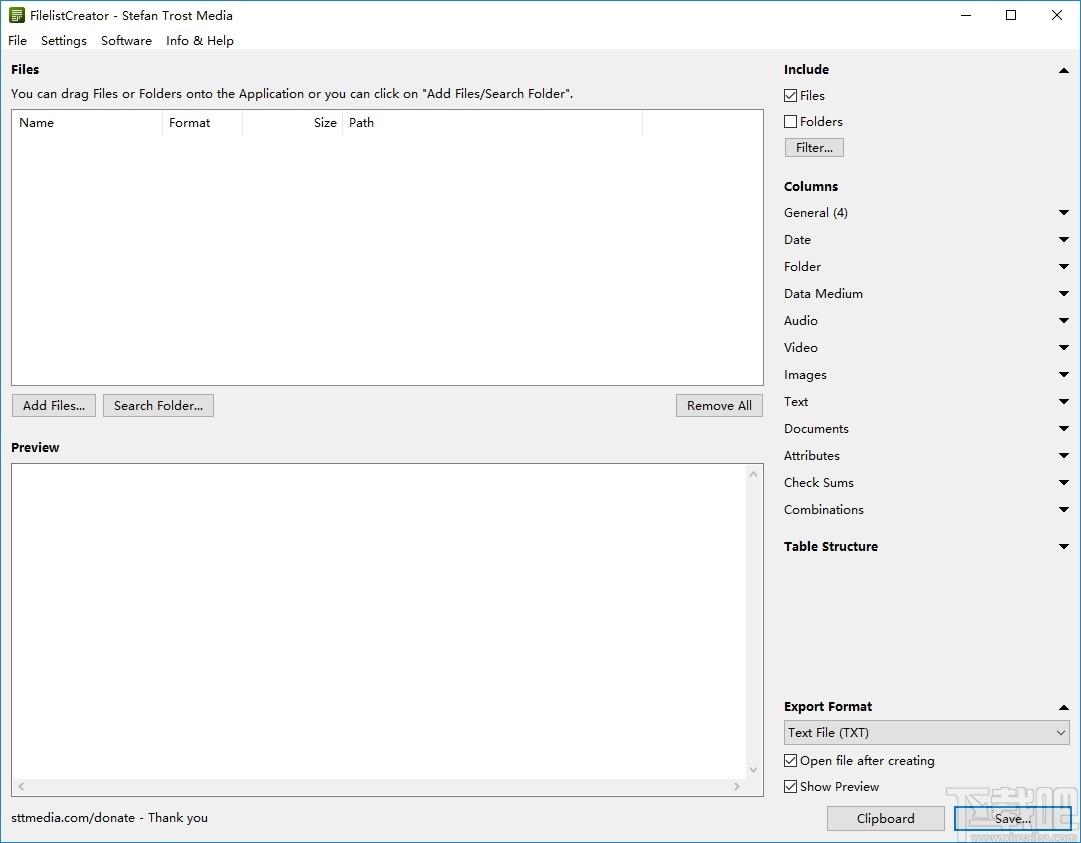
Task: Expand the General (4) columns group
Action: pyautogui.click(x=1064, y=213)
